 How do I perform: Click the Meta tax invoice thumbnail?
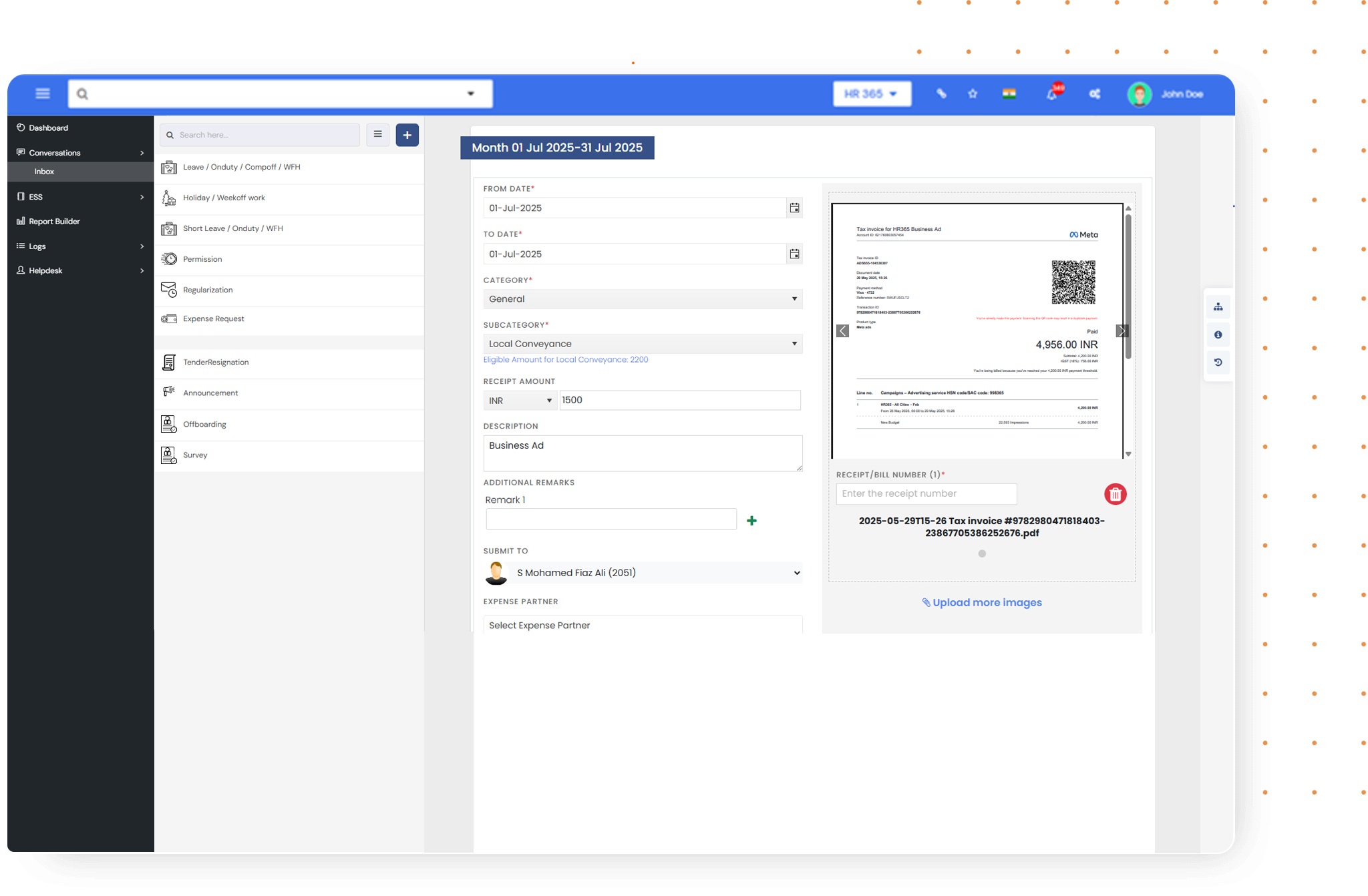tap(977, 331)
